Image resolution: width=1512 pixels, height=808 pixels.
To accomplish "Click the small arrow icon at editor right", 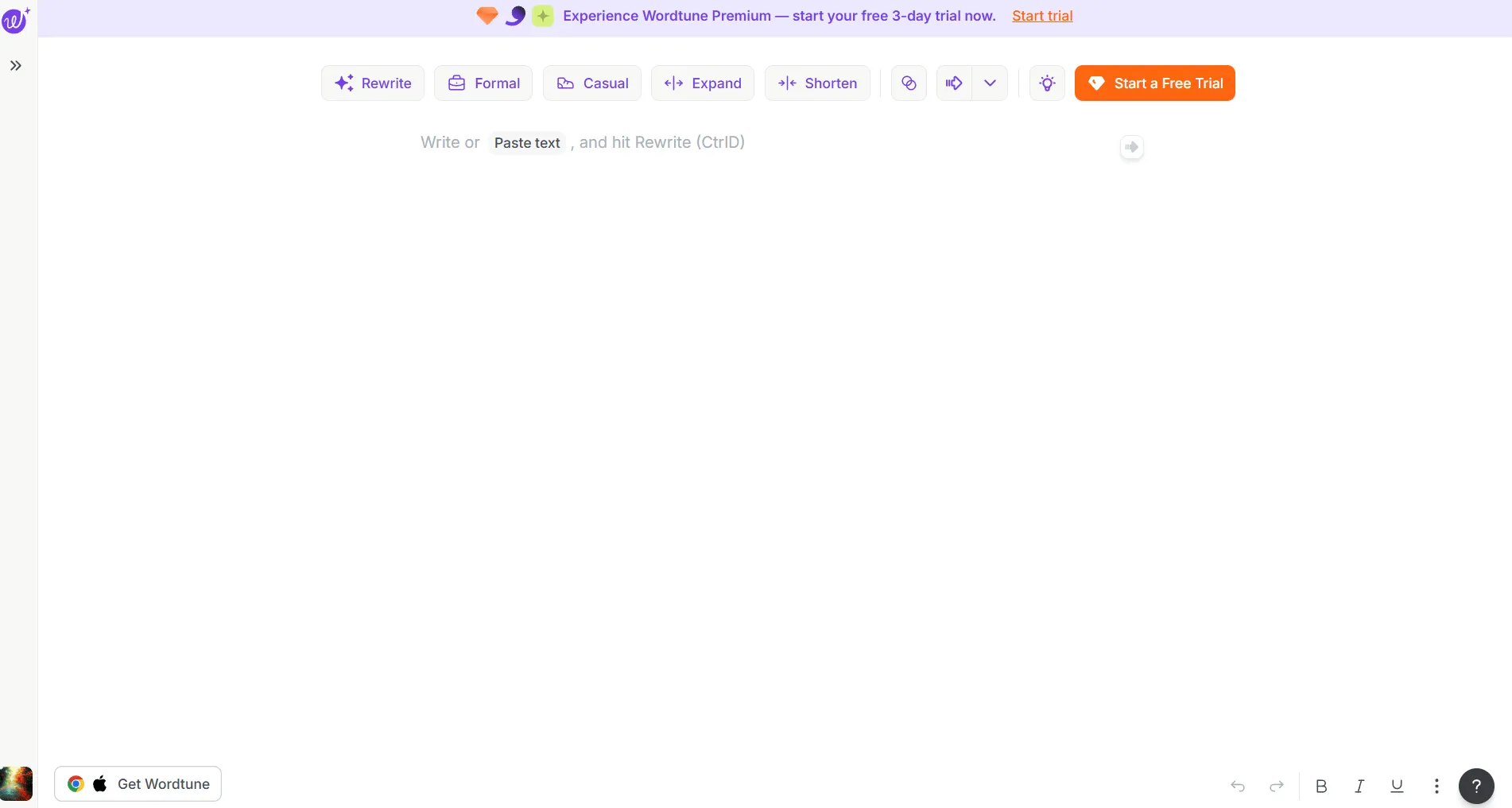I will pos(1132,147).
